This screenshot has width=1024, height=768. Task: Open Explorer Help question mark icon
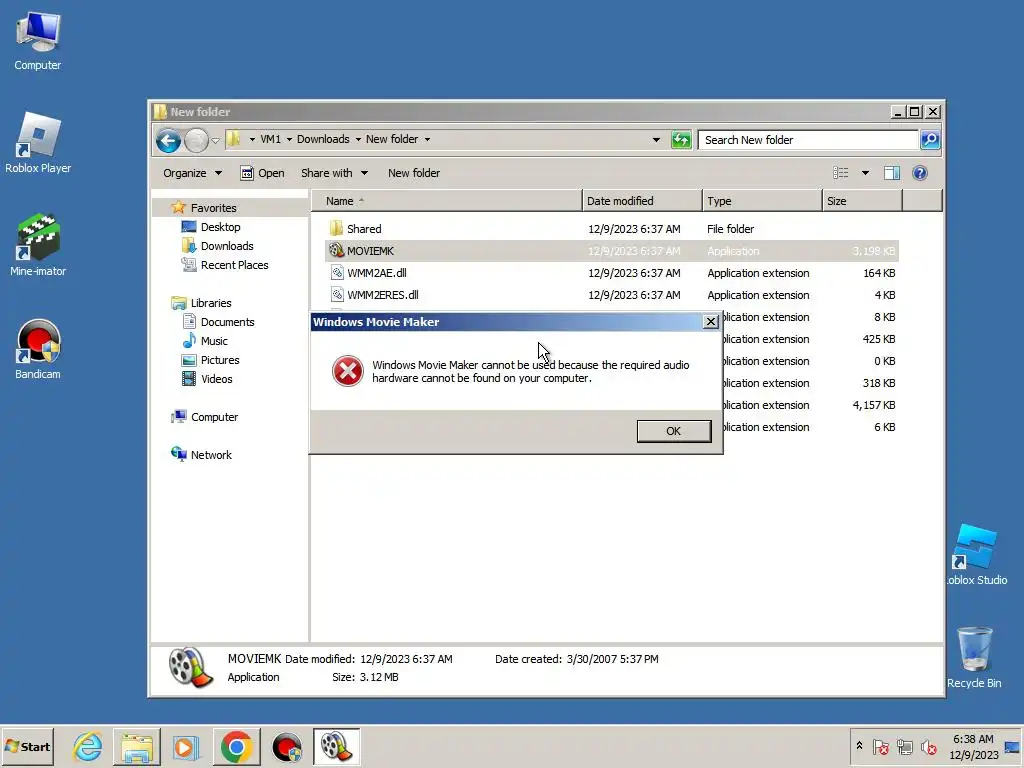click(920, 173)
